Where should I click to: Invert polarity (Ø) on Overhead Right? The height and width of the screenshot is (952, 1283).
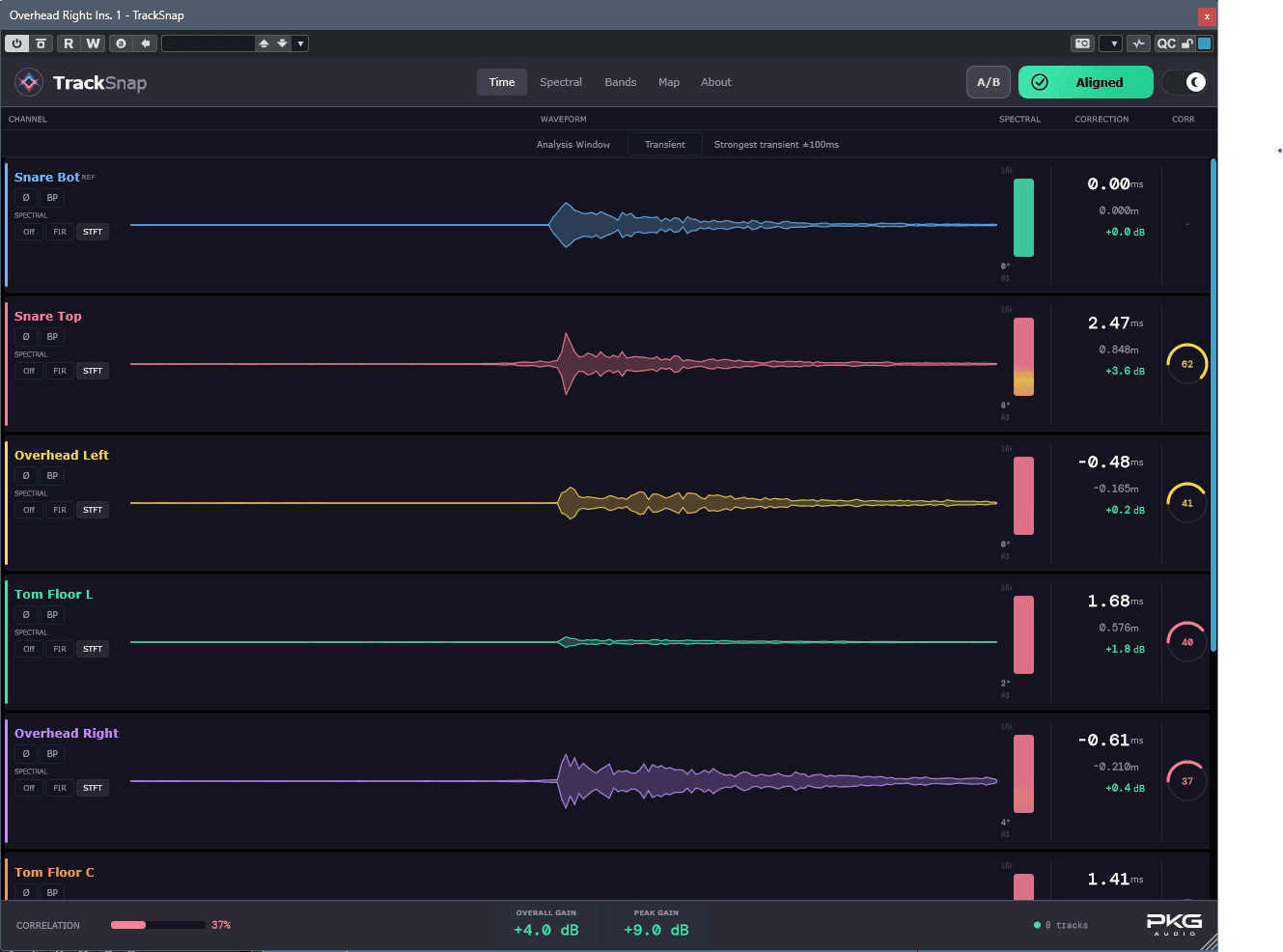(x=26, y=753)
